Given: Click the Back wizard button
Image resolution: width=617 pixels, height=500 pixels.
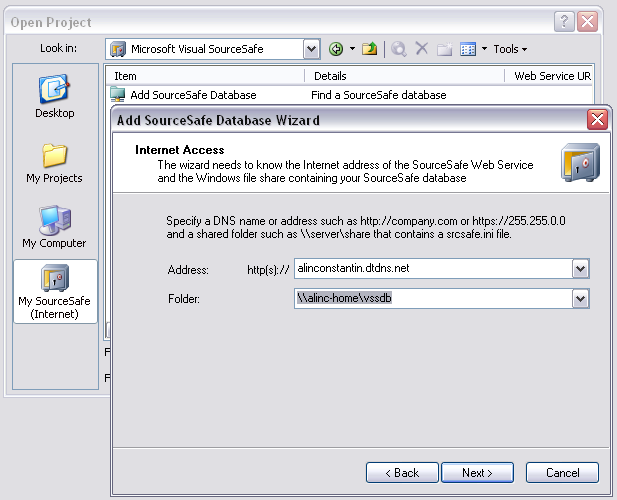Looking at the screenshot, I should [x=402, y=472].
